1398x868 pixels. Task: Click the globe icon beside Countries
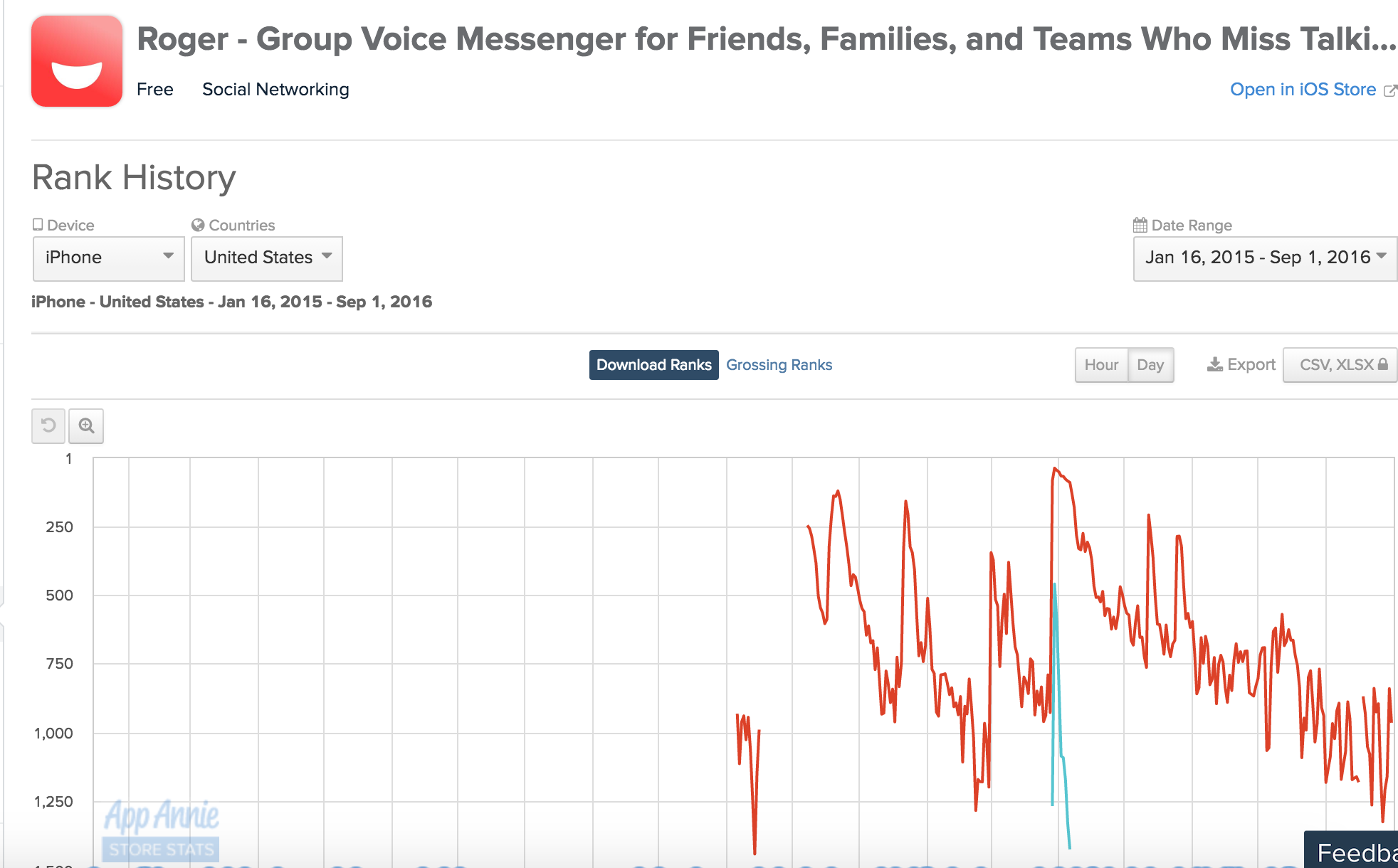click(x=198, y=225)
